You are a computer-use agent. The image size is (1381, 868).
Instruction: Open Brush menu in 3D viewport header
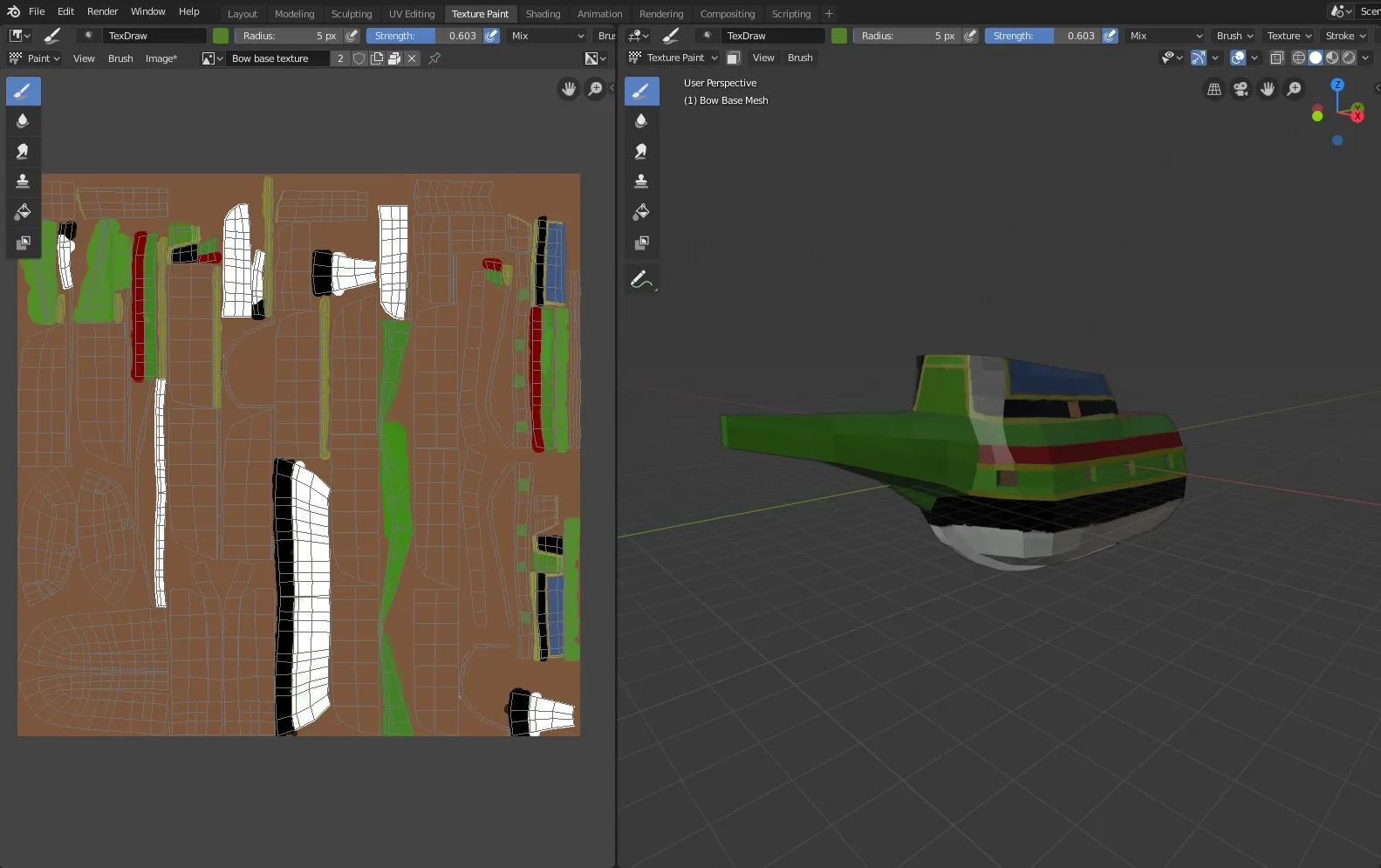(800, 58)
